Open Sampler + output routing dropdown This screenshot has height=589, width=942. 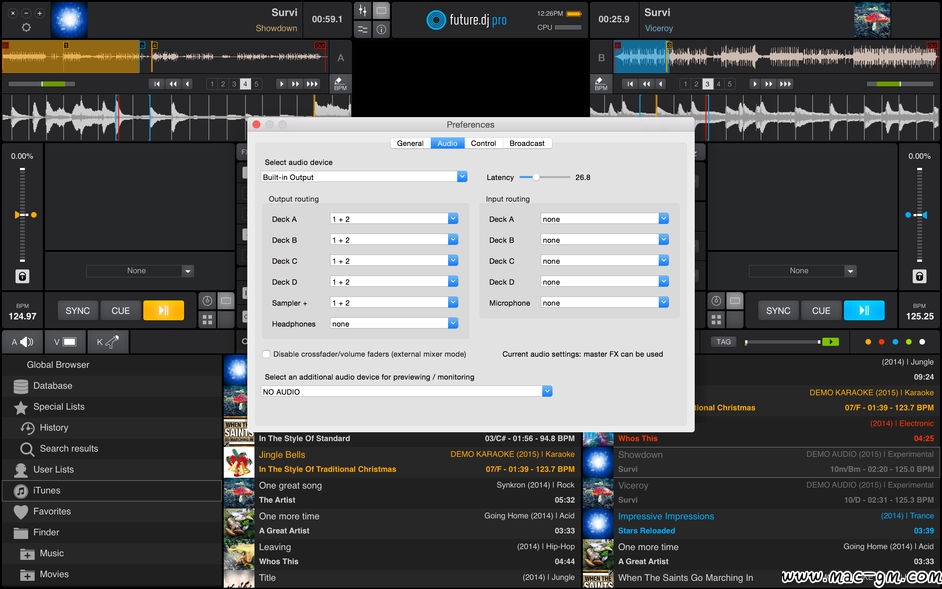(x=394, y=303)
